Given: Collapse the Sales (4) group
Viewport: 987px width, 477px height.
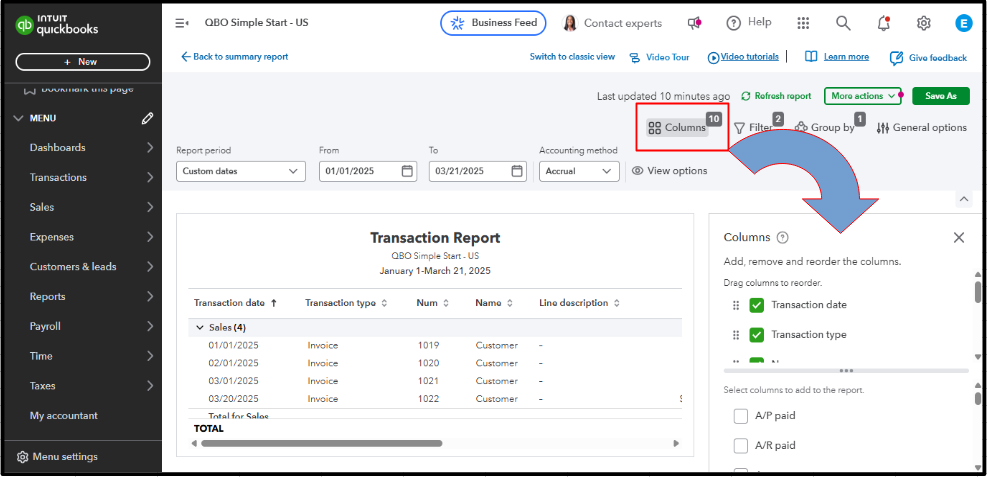Looking at the screenshot, I should 200,328.
